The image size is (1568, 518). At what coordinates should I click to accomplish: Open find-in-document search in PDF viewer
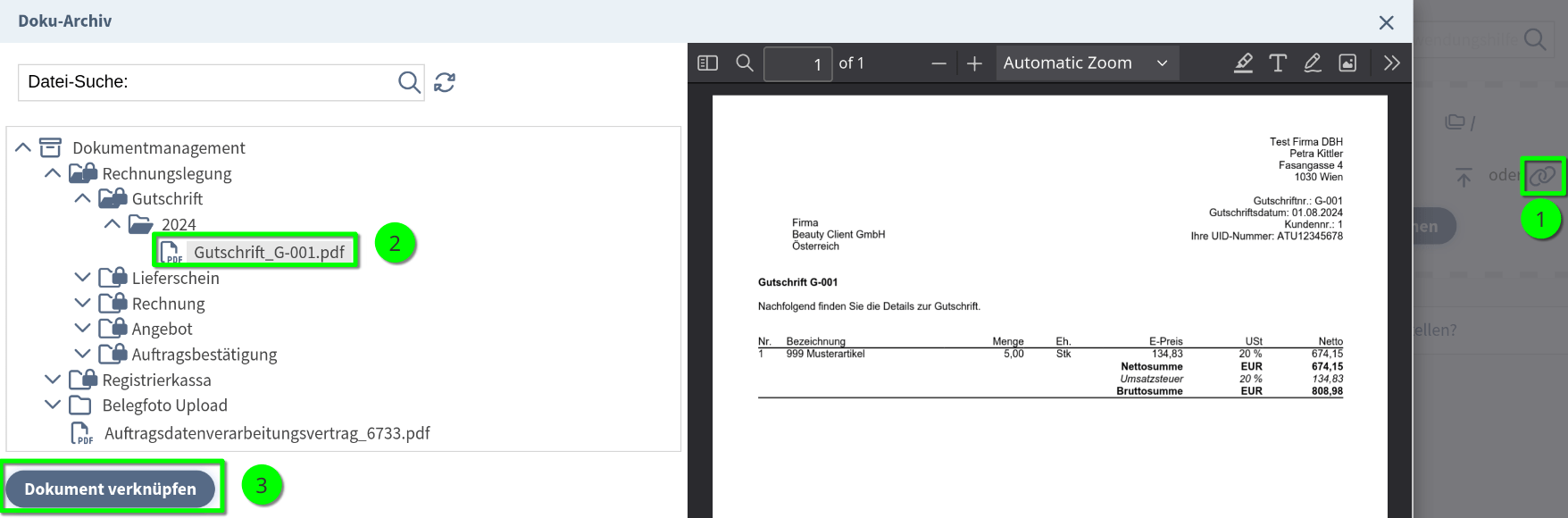click(744, 63)
